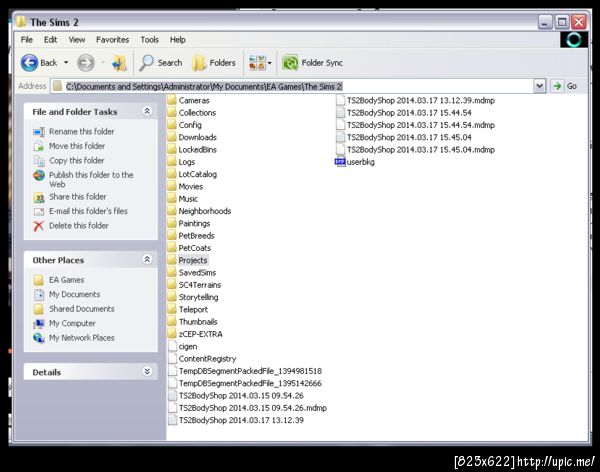Open the Views dropdown button
Image resolution: width=600 pixels, height=472 pixels.
[260, 63]
